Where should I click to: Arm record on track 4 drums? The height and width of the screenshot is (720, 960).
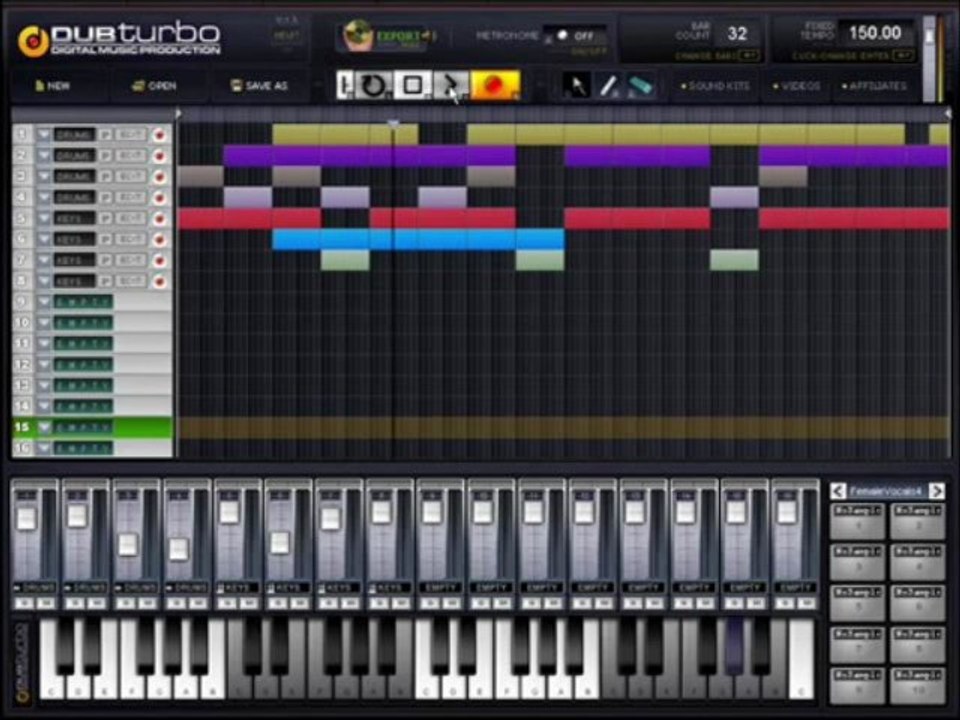[160, 197]
